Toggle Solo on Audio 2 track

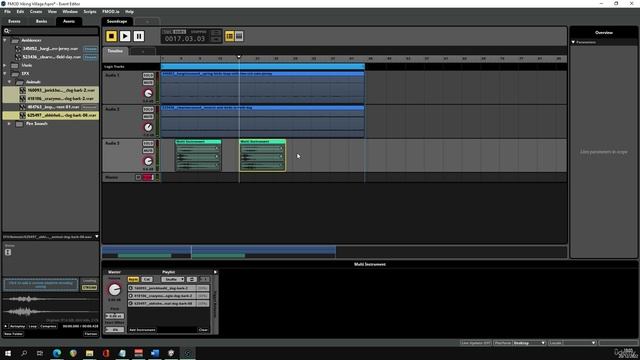pyautogui.click(x=148, y=109)
